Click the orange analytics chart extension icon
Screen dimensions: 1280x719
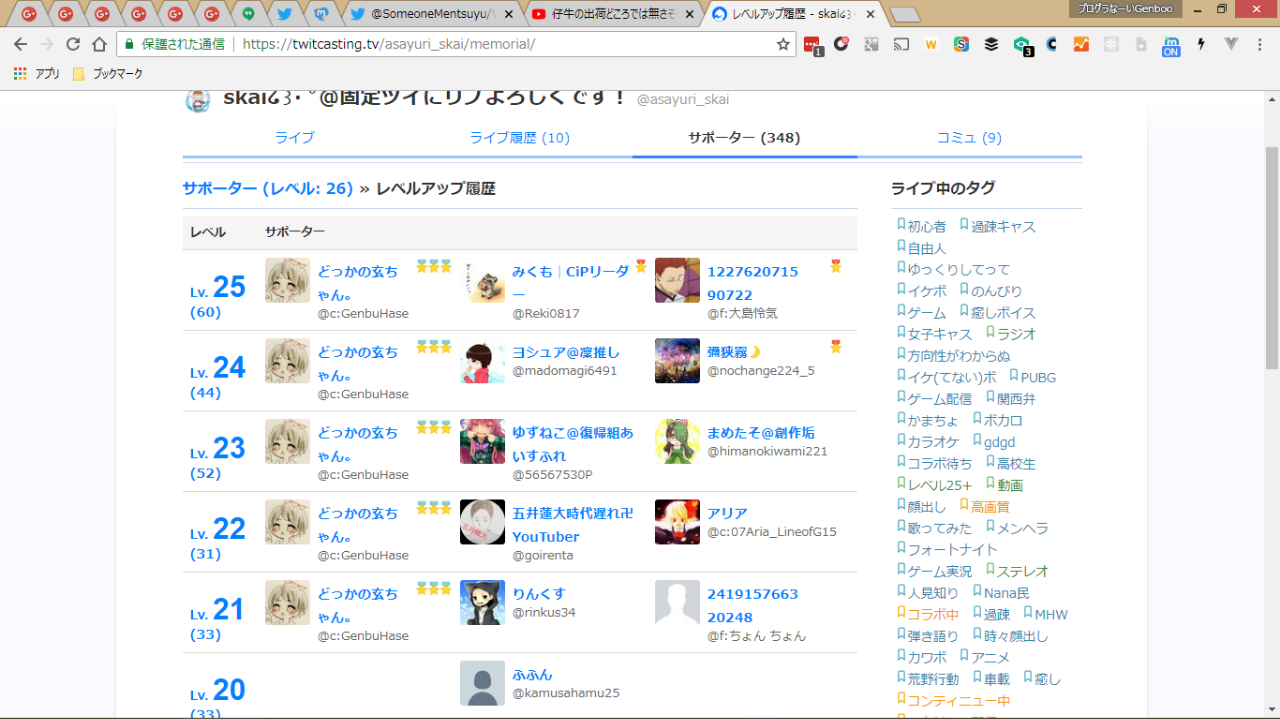[1081, 44]
